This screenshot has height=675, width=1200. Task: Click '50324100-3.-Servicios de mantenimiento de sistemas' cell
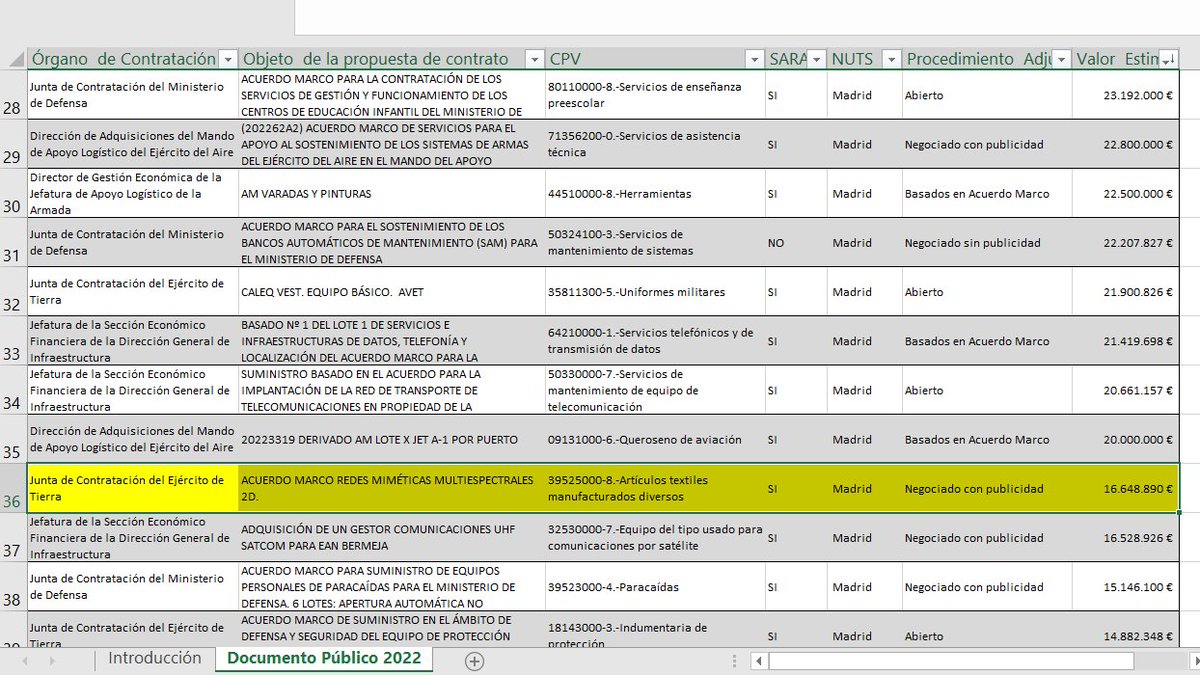click(655, 242)
